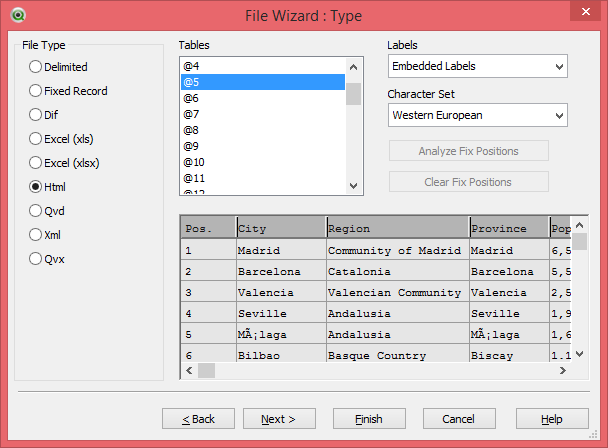Click the < Back button
The image size is (608, 448).
click(199, 419)
